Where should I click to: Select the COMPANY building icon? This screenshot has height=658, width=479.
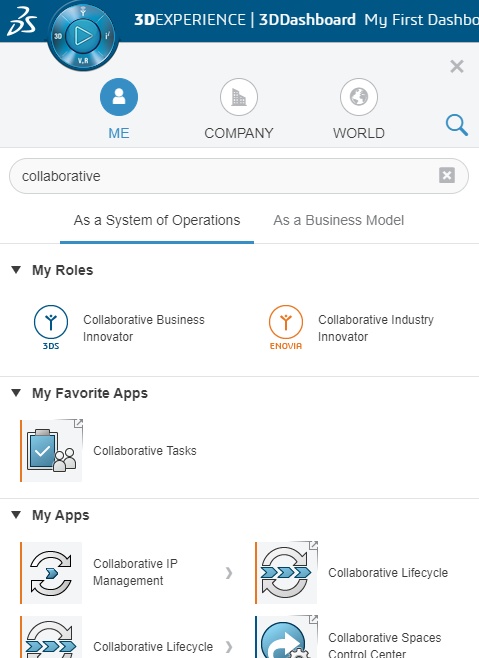coord(239,97)
